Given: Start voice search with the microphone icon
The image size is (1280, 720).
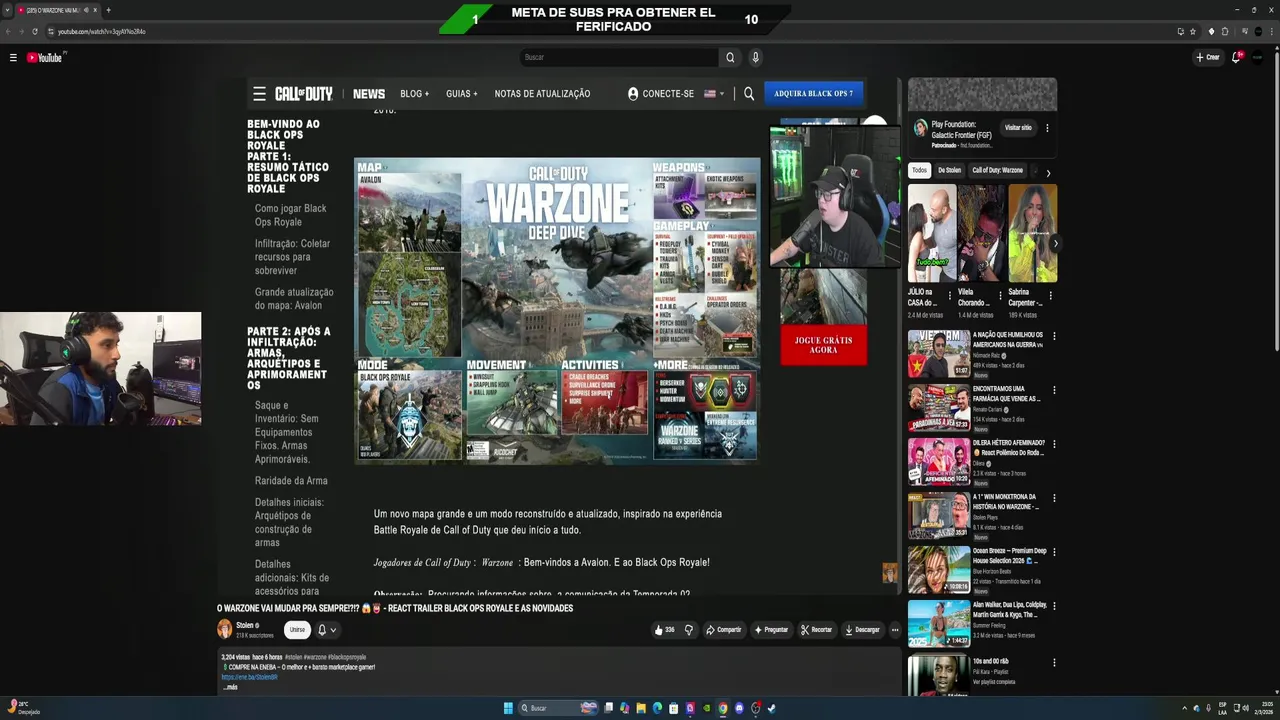Looking at the screenshot, I should click(x=755, y=57).
